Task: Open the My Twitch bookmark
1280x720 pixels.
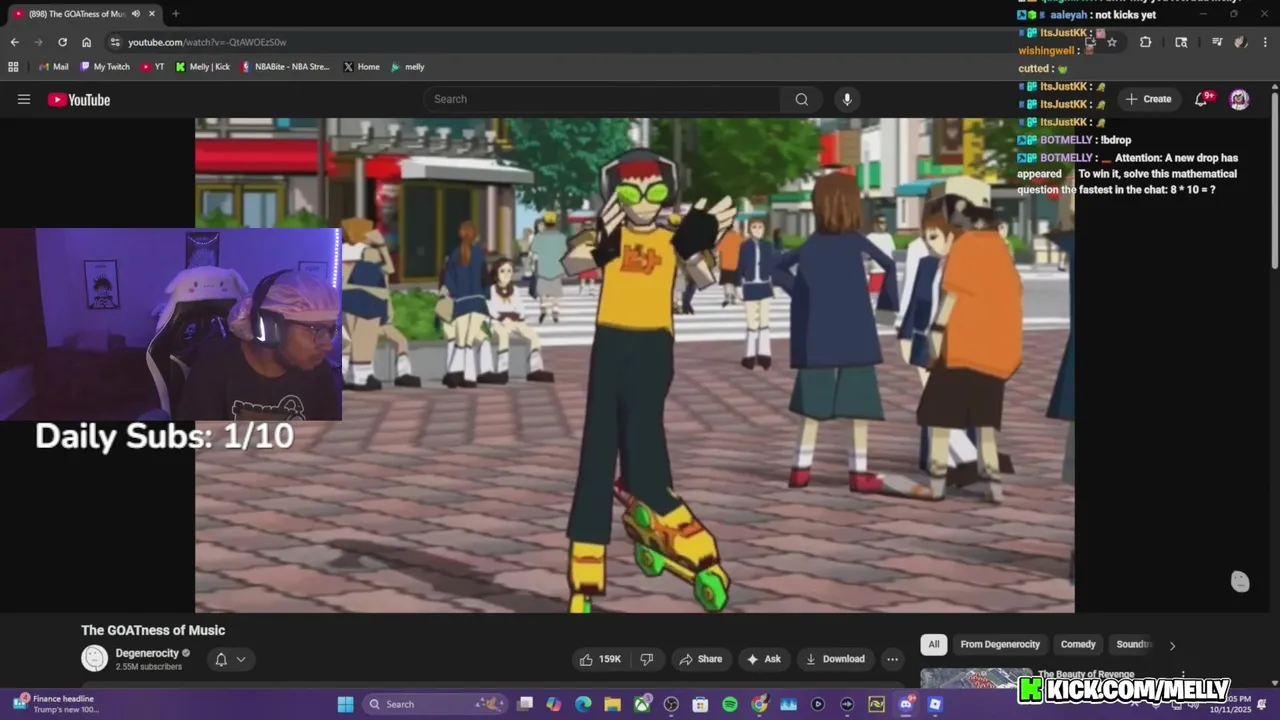Action: (x=105, y=67)
